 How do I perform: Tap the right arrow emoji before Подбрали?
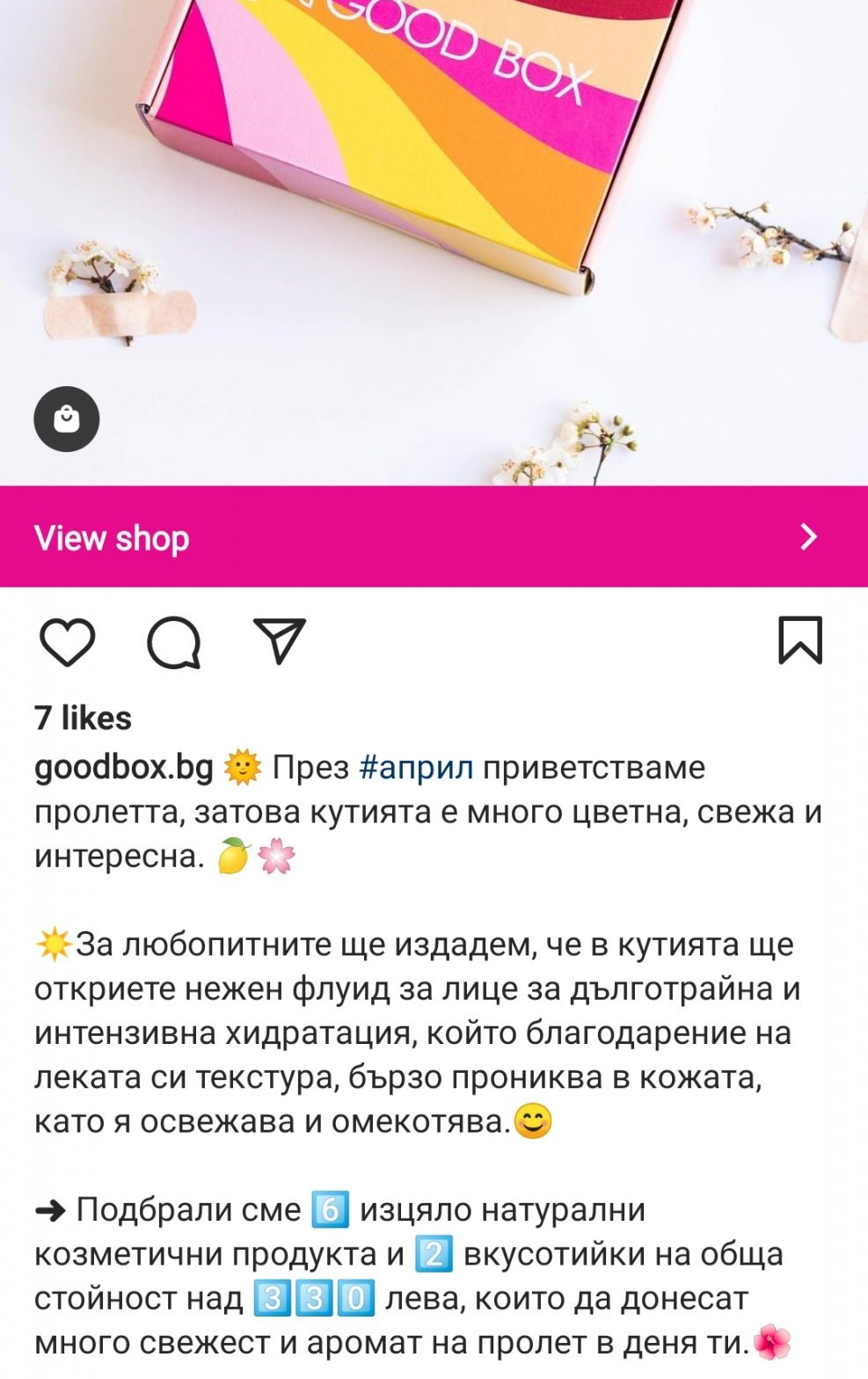coord(50,1210)
